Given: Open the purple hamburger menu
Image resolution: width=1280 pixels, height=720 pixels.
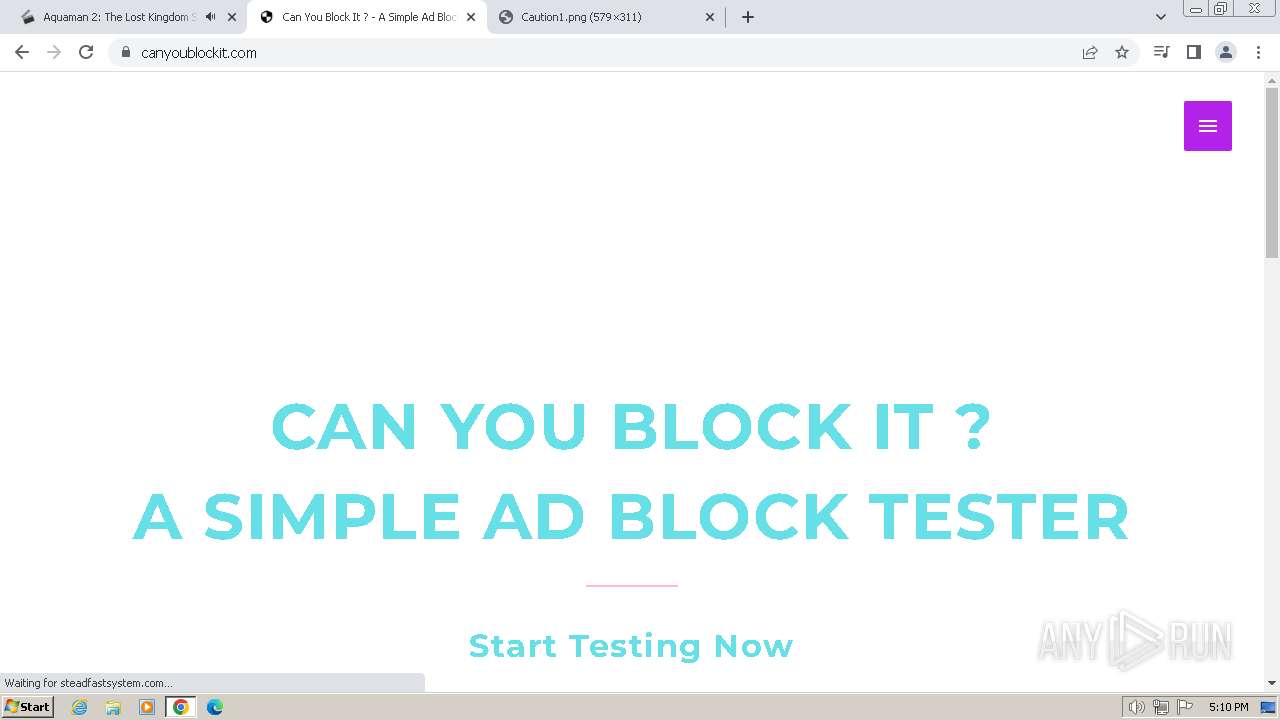Looking at the screenshot, I should 1207,126.
